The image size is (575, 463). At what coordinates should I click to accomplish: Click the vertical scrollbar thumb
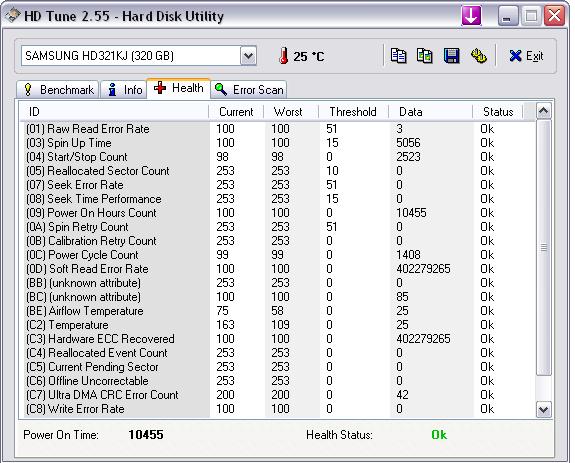[543, 248]
